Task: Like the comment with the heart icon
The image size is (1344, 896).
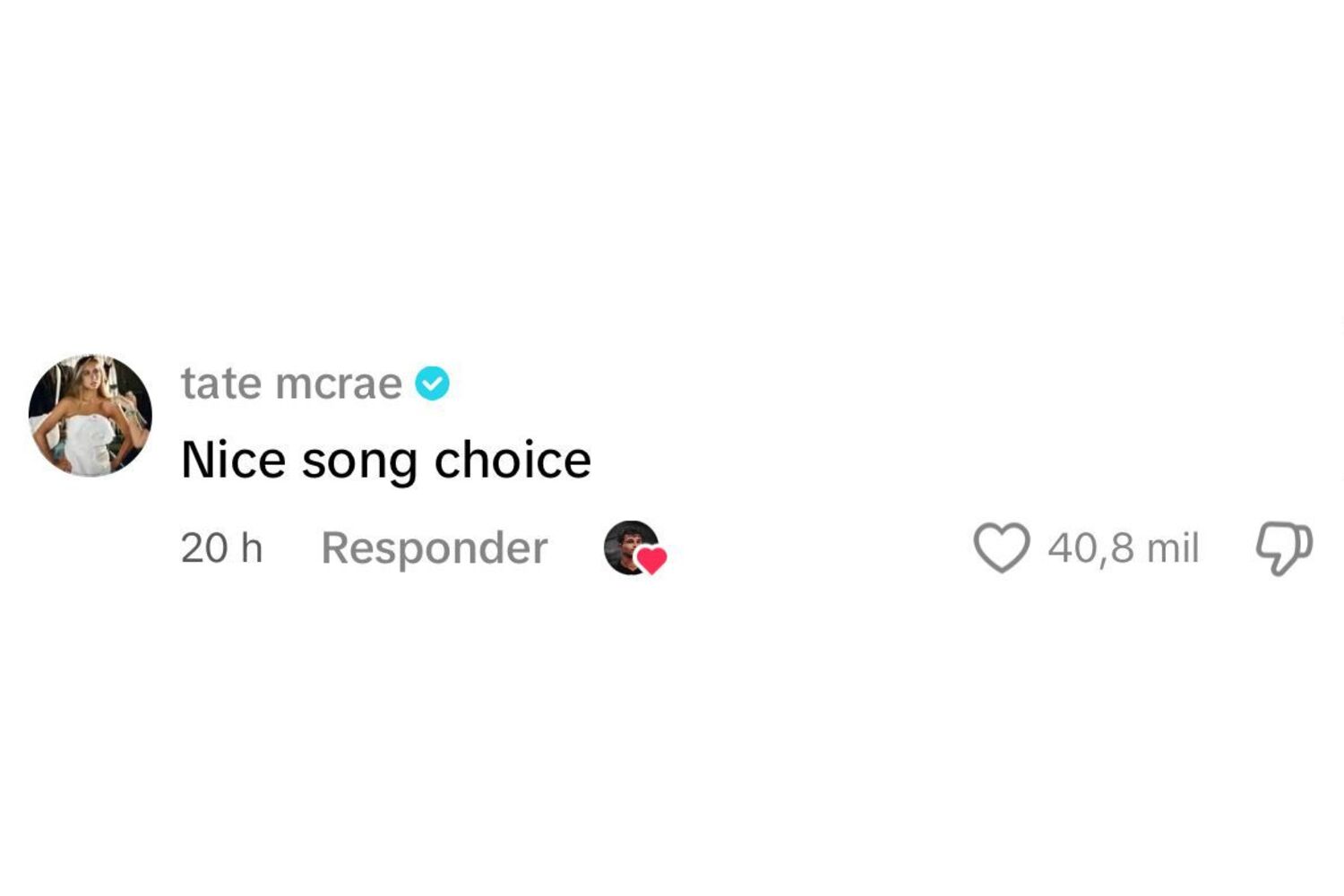Action: [1001, 547]
